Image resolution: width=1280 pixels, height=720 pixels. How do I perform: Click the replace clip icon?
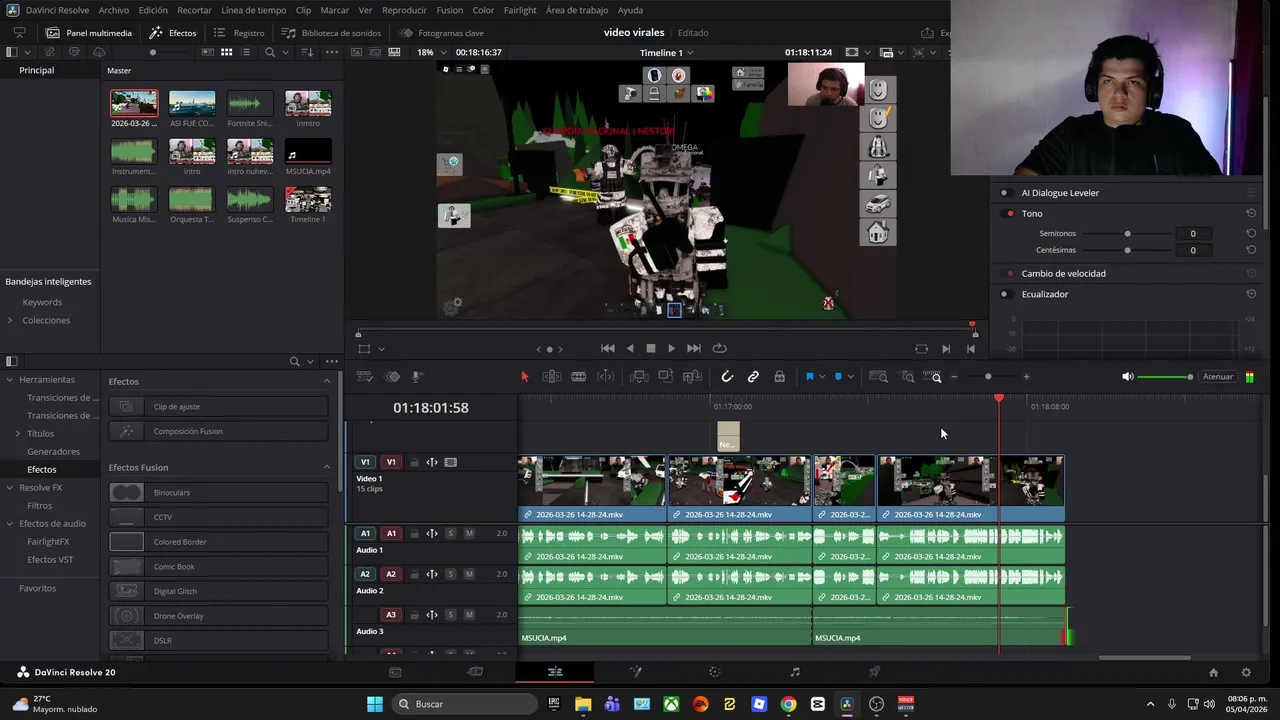click(692, 377)
